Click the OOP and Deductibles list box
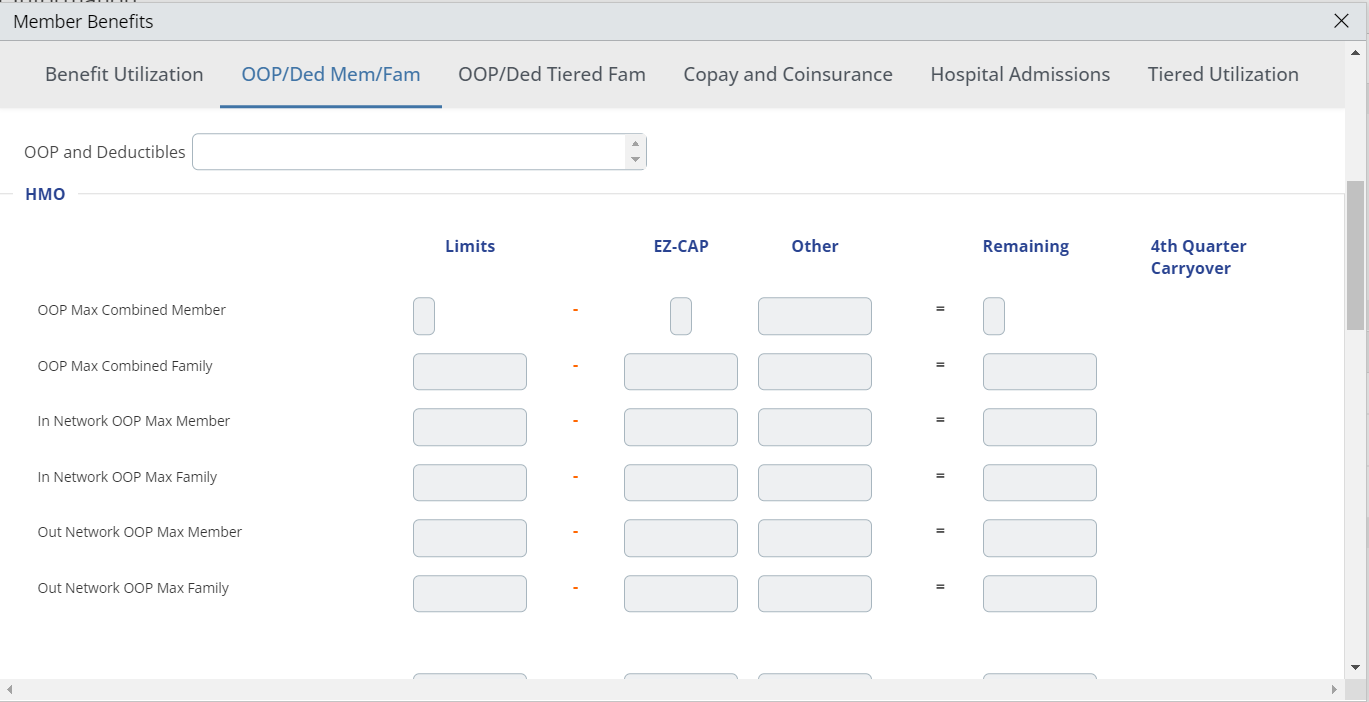 (408, 152)
